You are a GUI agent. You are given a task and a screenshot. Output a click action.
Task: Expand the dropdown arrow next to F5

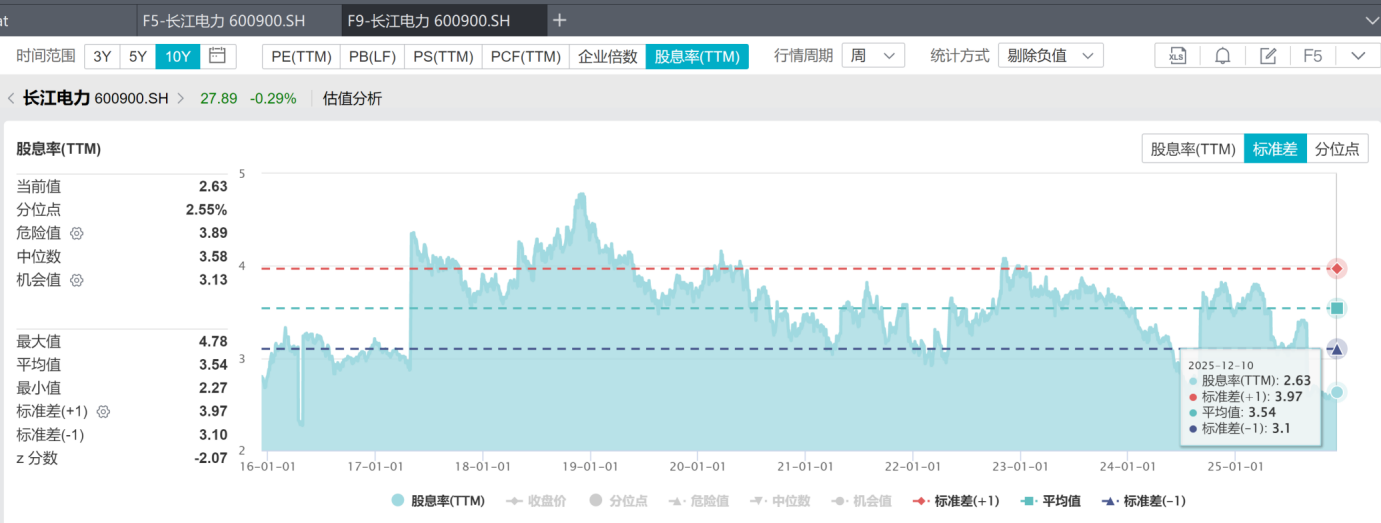coord(1358,56)
